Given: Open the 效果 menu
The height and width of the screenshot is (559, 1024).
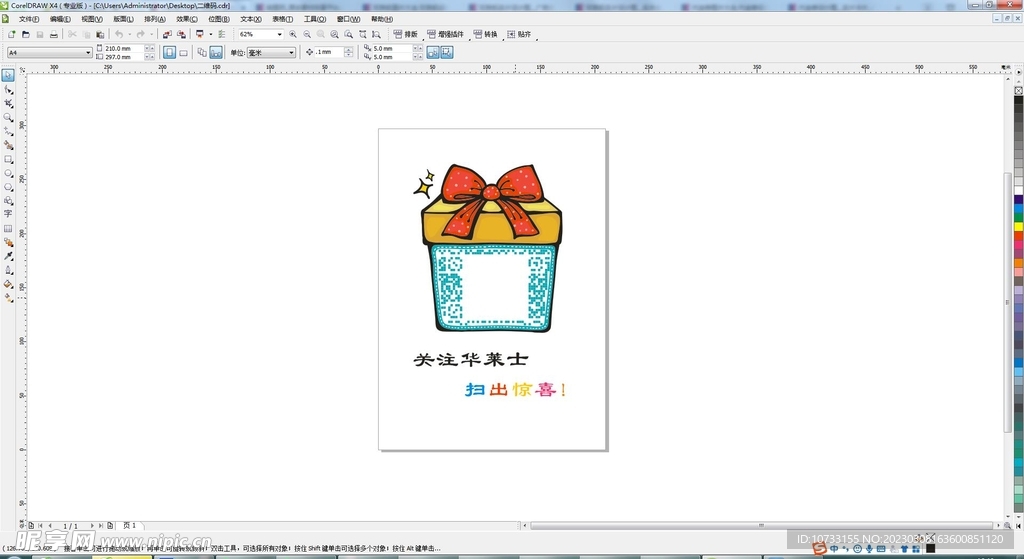Looking at the screenshot, I should (187, 19).
